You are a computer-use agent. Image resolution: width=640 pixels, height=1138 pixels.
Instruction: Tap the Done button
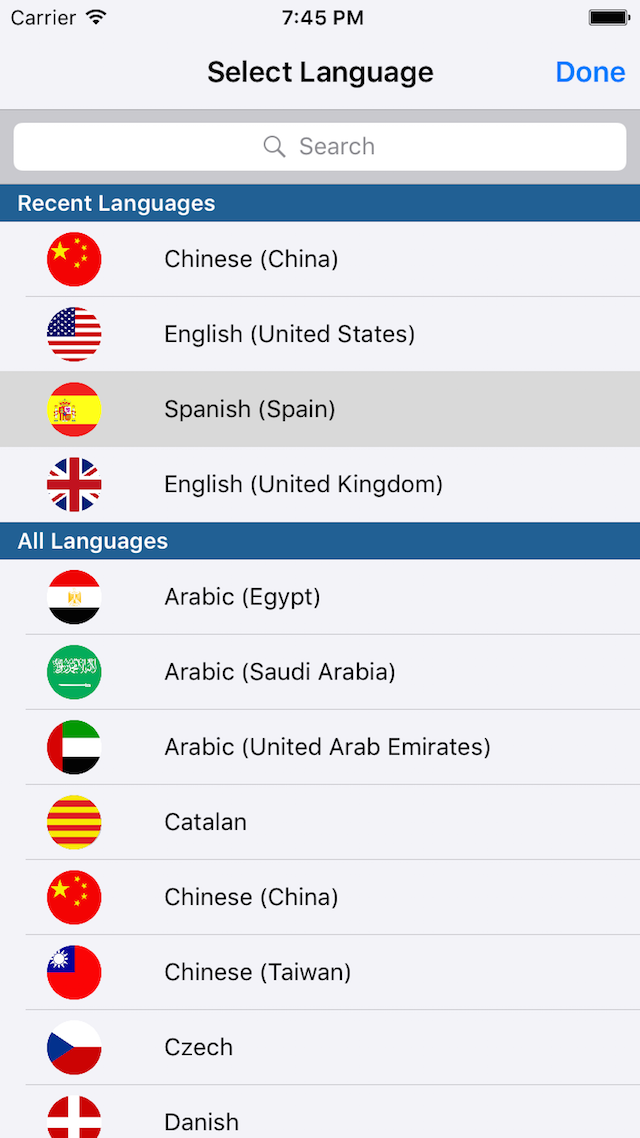click(590, 71)
